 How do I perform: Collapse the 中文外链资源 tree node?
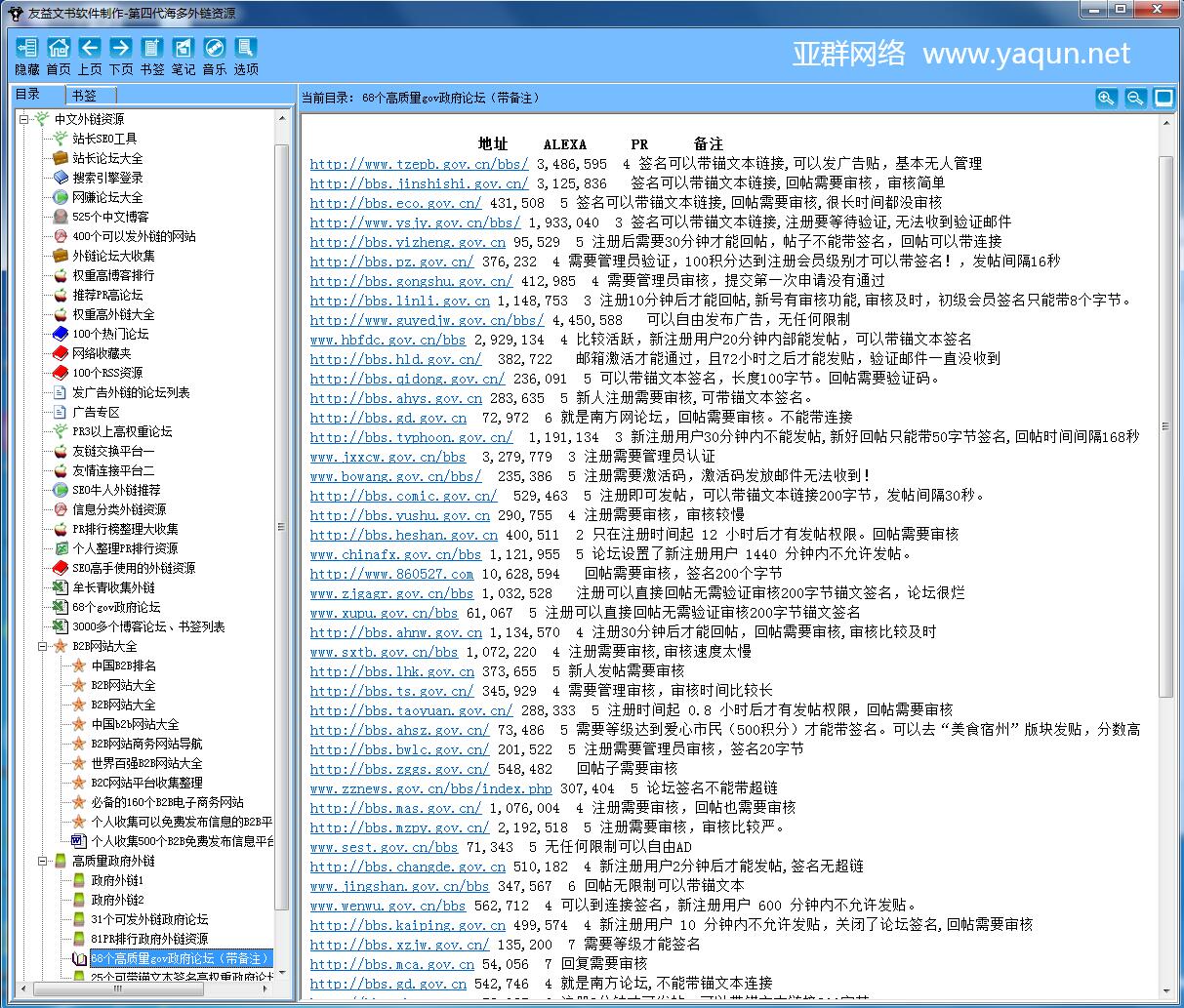[x=24, y=119]
